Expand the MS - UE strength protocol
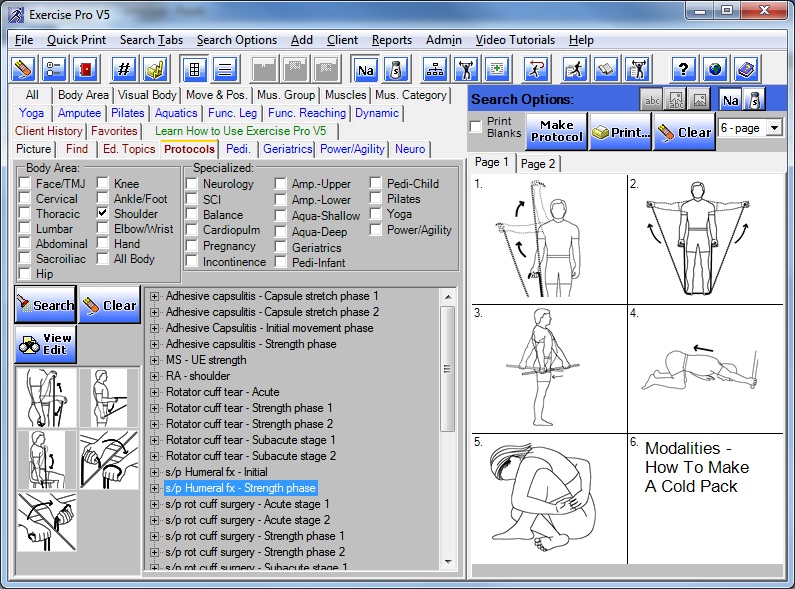 click(x=154, y=360)
